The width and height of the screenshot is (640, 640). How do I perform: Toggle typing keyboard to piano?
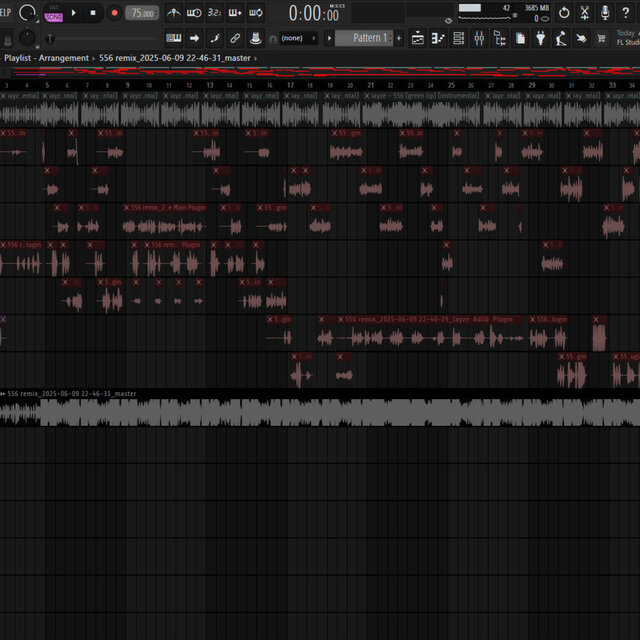[173, 38]
